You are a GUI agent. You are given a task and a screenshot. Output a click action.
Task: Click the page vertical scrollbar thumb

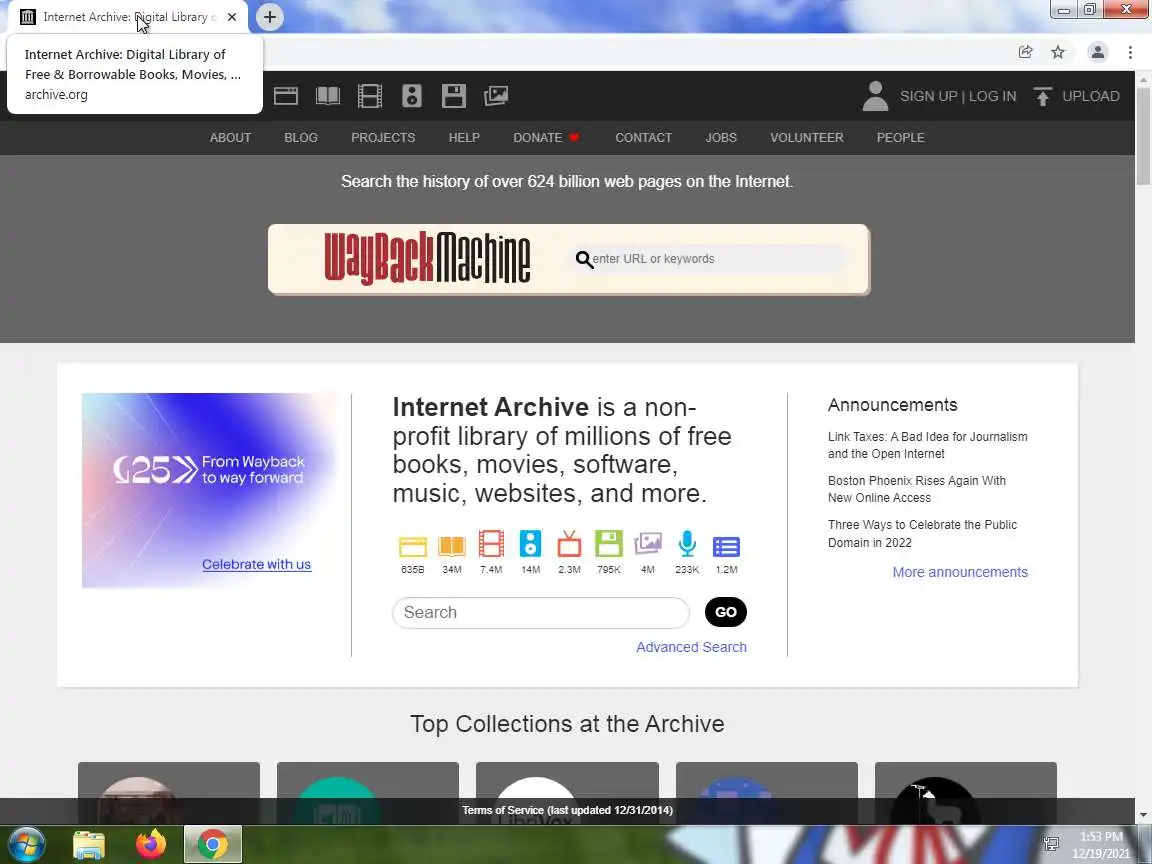point(1143,136)
